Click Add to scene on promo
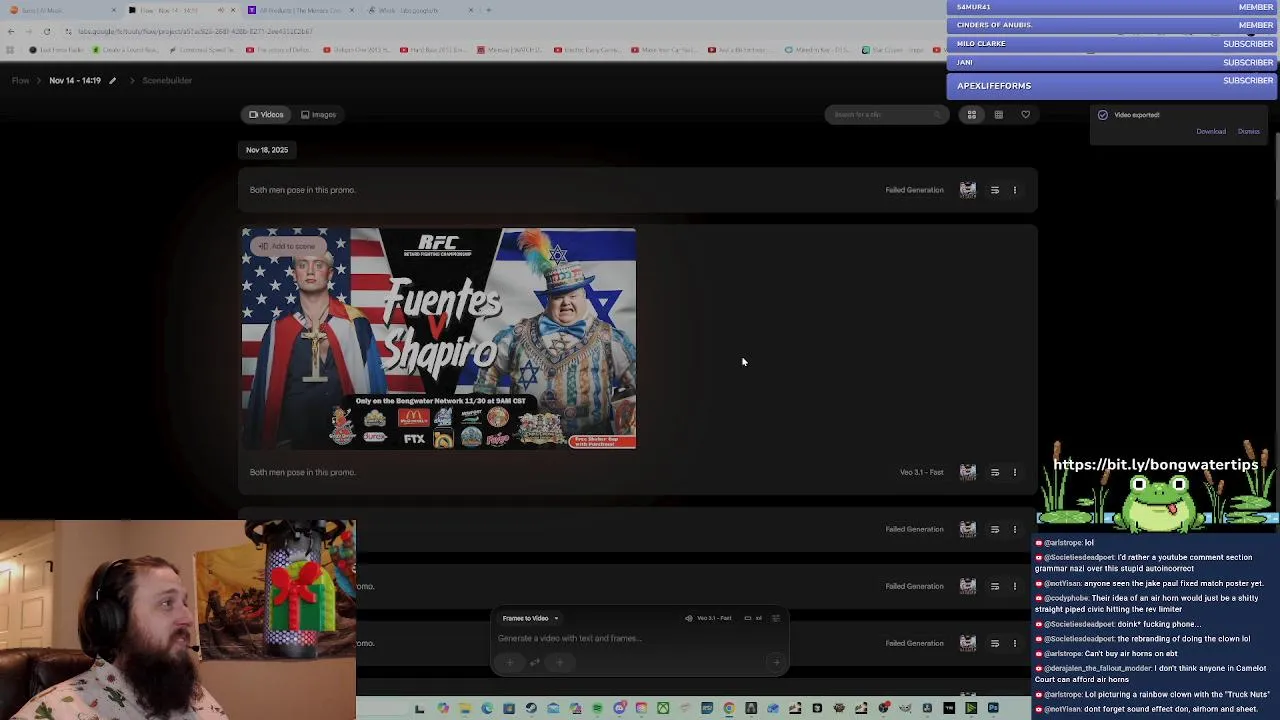This screenshot has height=720, width=1280. (287, 246)
